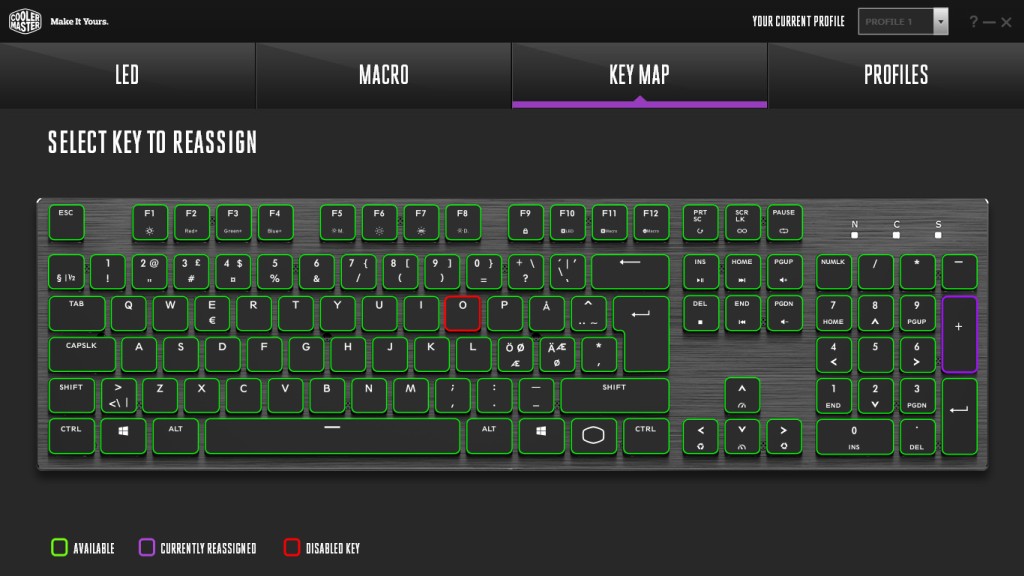Click the Cooler Master logo
The image size is (1024, 576).
pos(25,21)
